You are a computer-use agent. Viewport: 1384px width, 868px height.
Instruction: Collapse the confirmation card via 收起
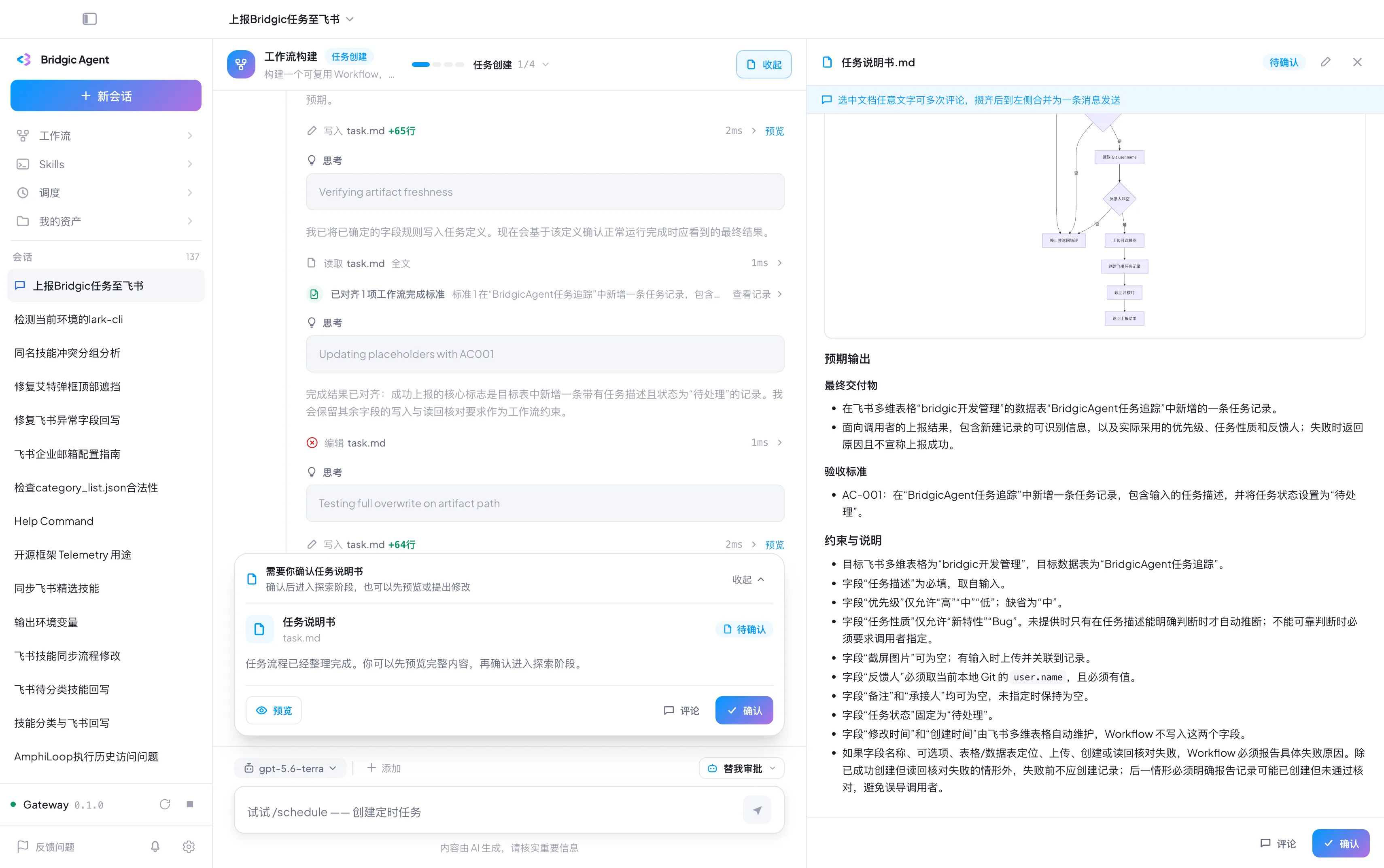[748, 579]
